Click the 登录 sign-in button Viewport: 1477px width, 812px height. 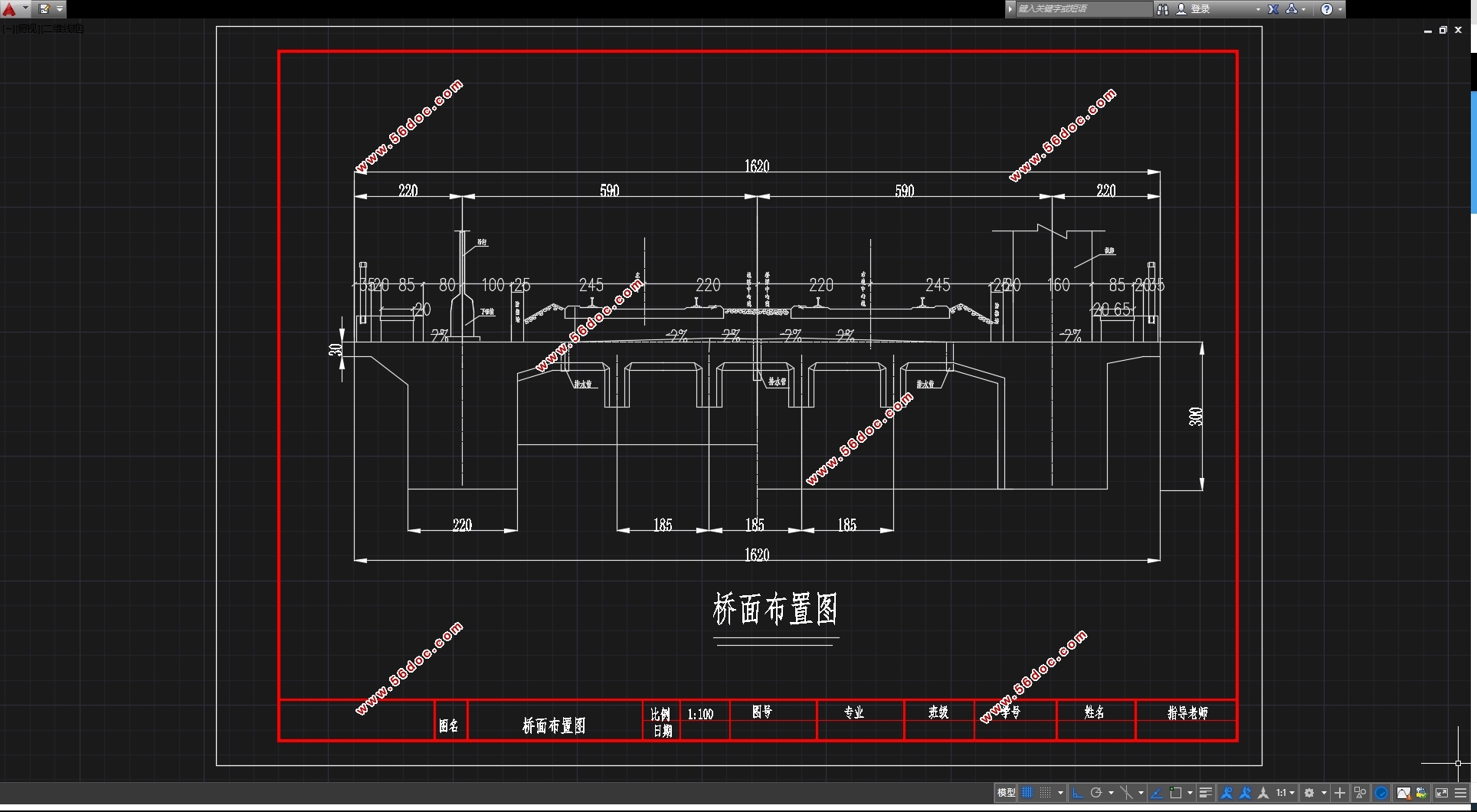[1194, 9]
